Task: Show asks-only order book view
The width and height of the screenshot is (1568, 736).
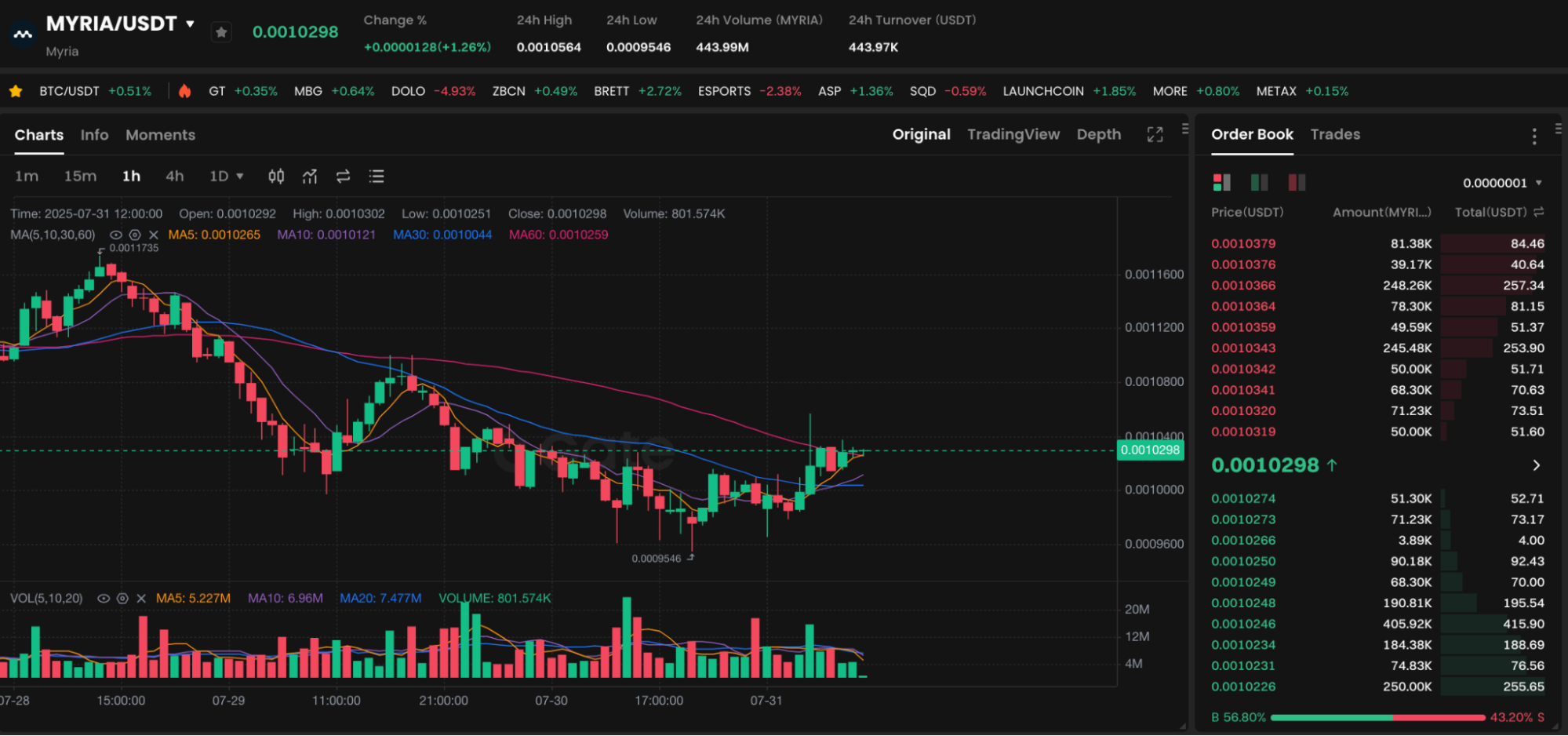Action: click(x=1297, y=183)
